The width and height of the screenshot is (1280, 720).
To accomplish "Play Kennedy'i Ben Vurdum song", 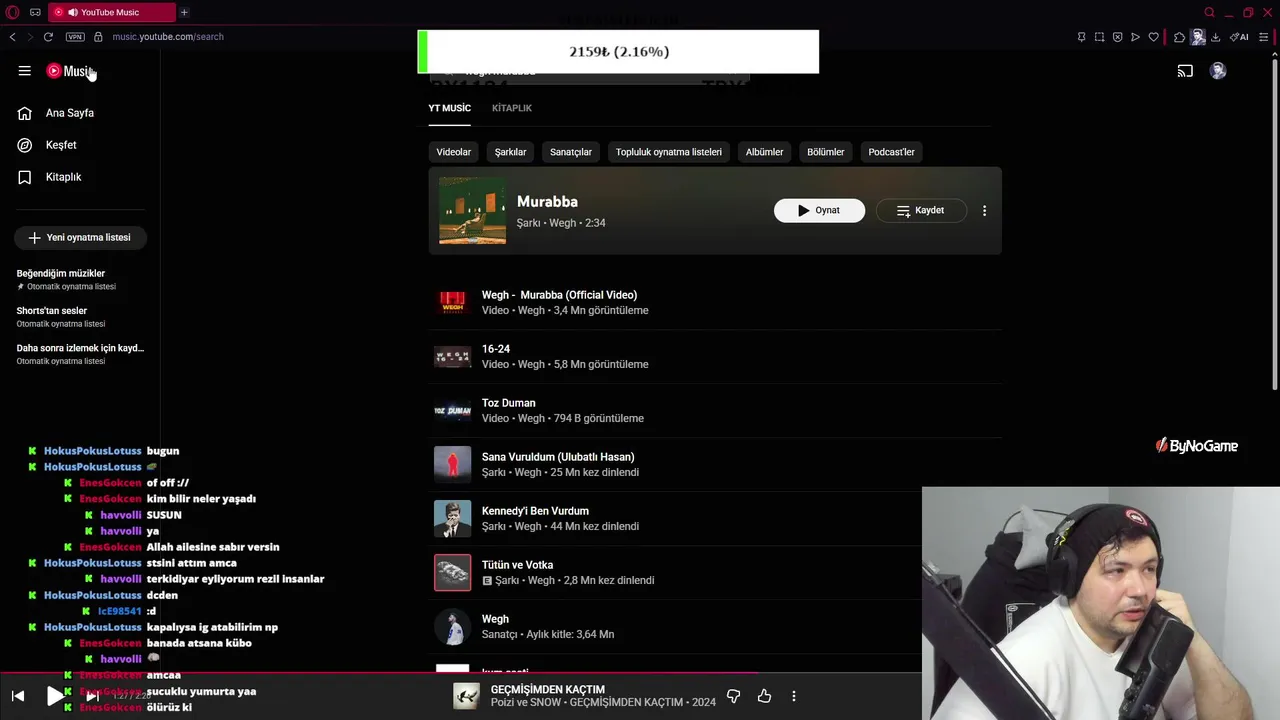I will 715,518.
